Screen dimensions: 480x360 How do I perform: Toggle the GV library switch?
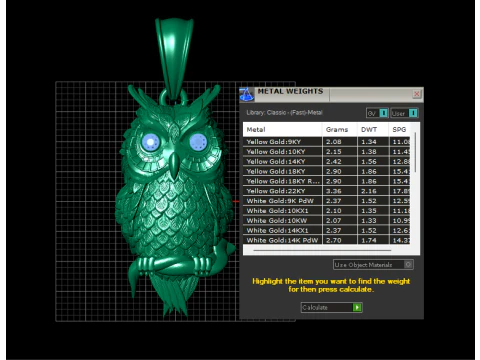coord(377,113)
